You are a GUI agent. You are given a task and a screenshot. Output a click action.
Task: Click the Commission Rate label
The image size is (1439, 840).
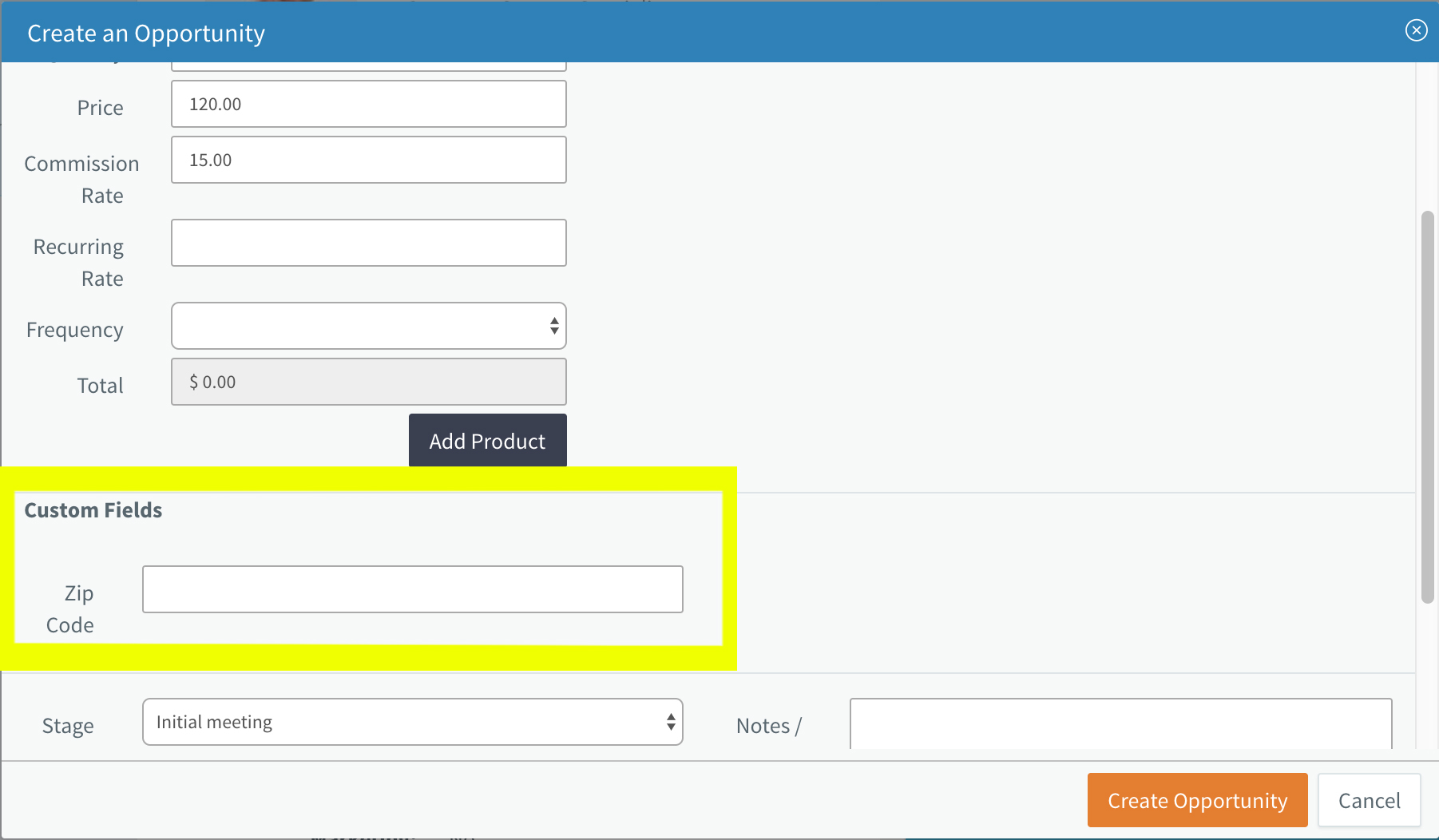click(x=81, y=180)
